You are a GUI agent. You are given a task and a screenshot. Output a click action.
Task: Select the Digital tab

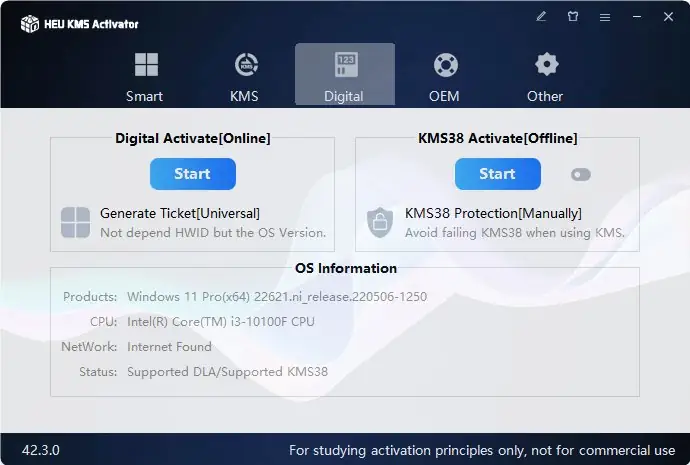point(345,74)
